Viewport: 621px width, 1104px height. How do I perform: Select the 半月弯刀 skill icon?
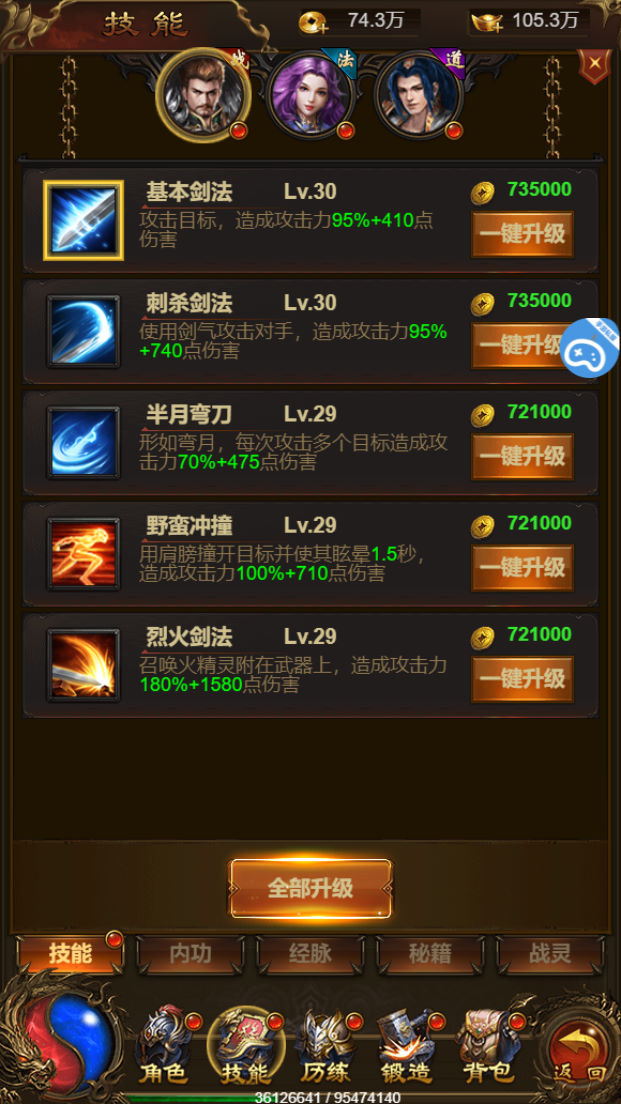point(83,443)
